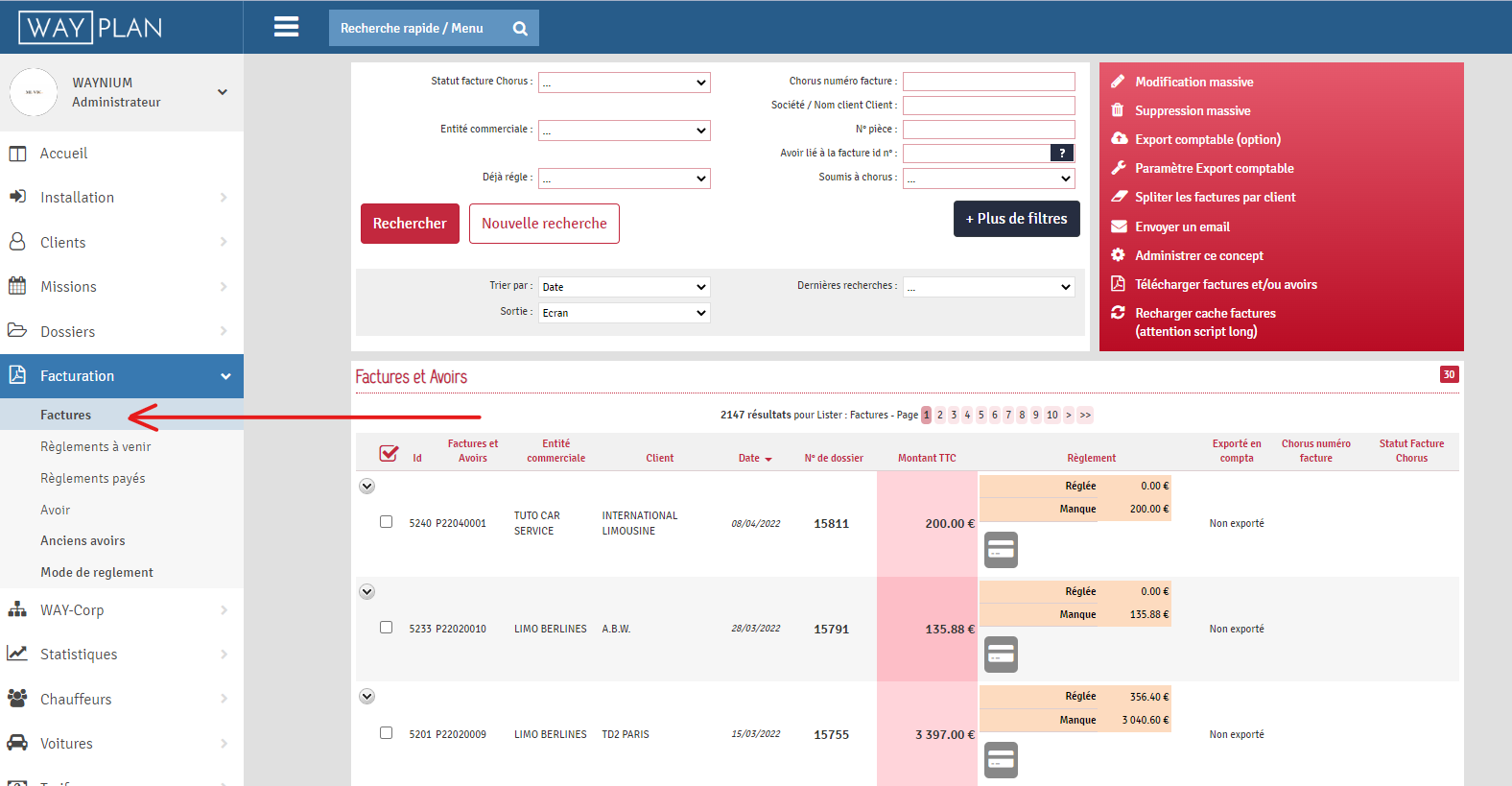Image resolution: width=1512 pixels, height=786 pixels.
Task: Open the Statut facture Chorus dropdown
Action: point(624,83)
